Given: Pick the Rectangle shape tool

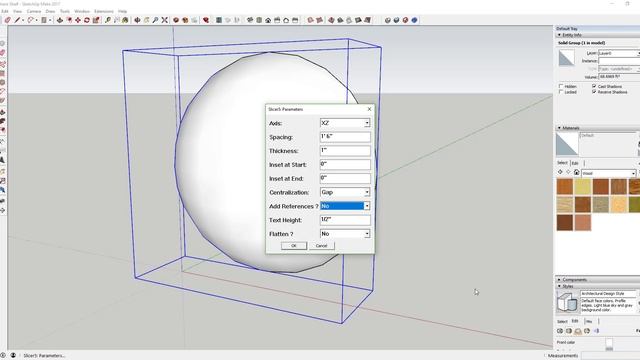Looking at the screenshot, I should point(44,20).
